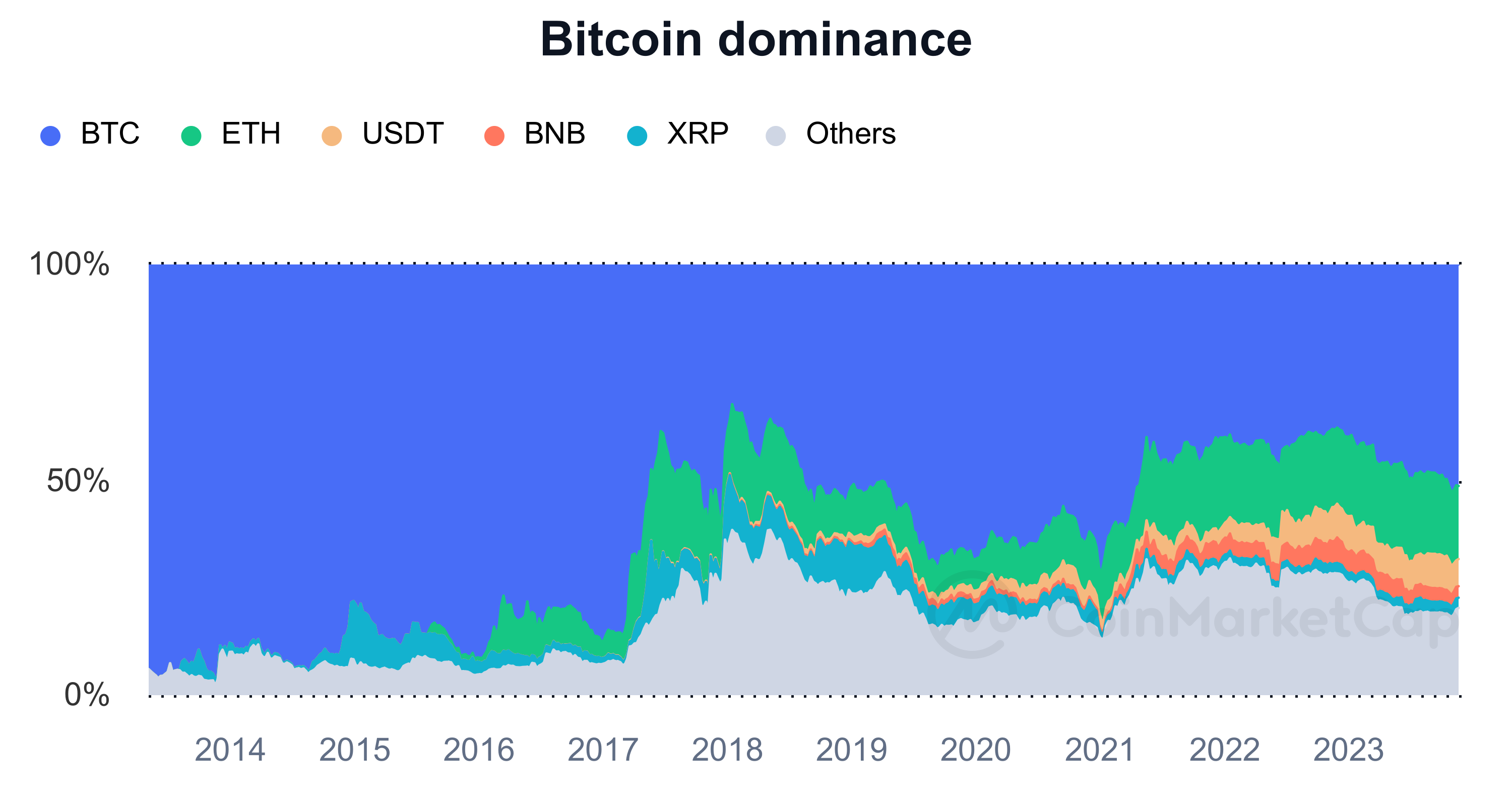Toggle the Others series label

[x=851, y=134]
